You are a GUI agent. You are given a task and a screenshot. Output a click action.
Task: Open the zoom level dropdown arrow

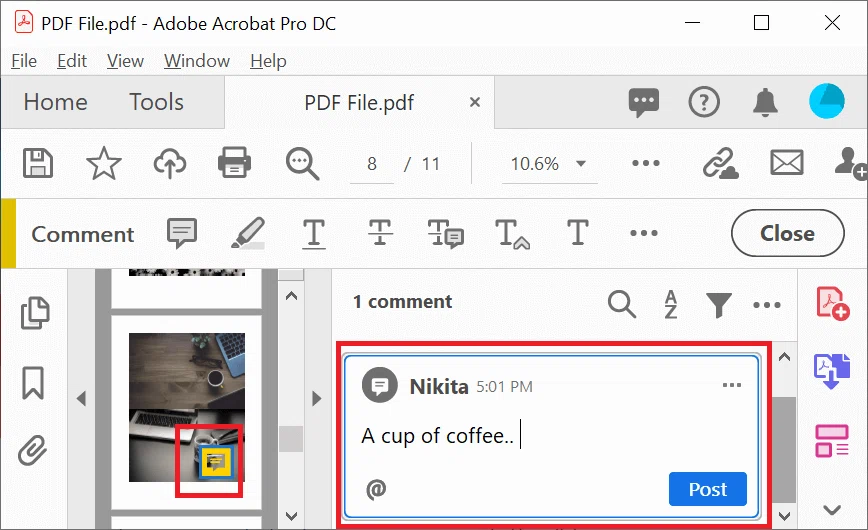click(x=581, y=163)
